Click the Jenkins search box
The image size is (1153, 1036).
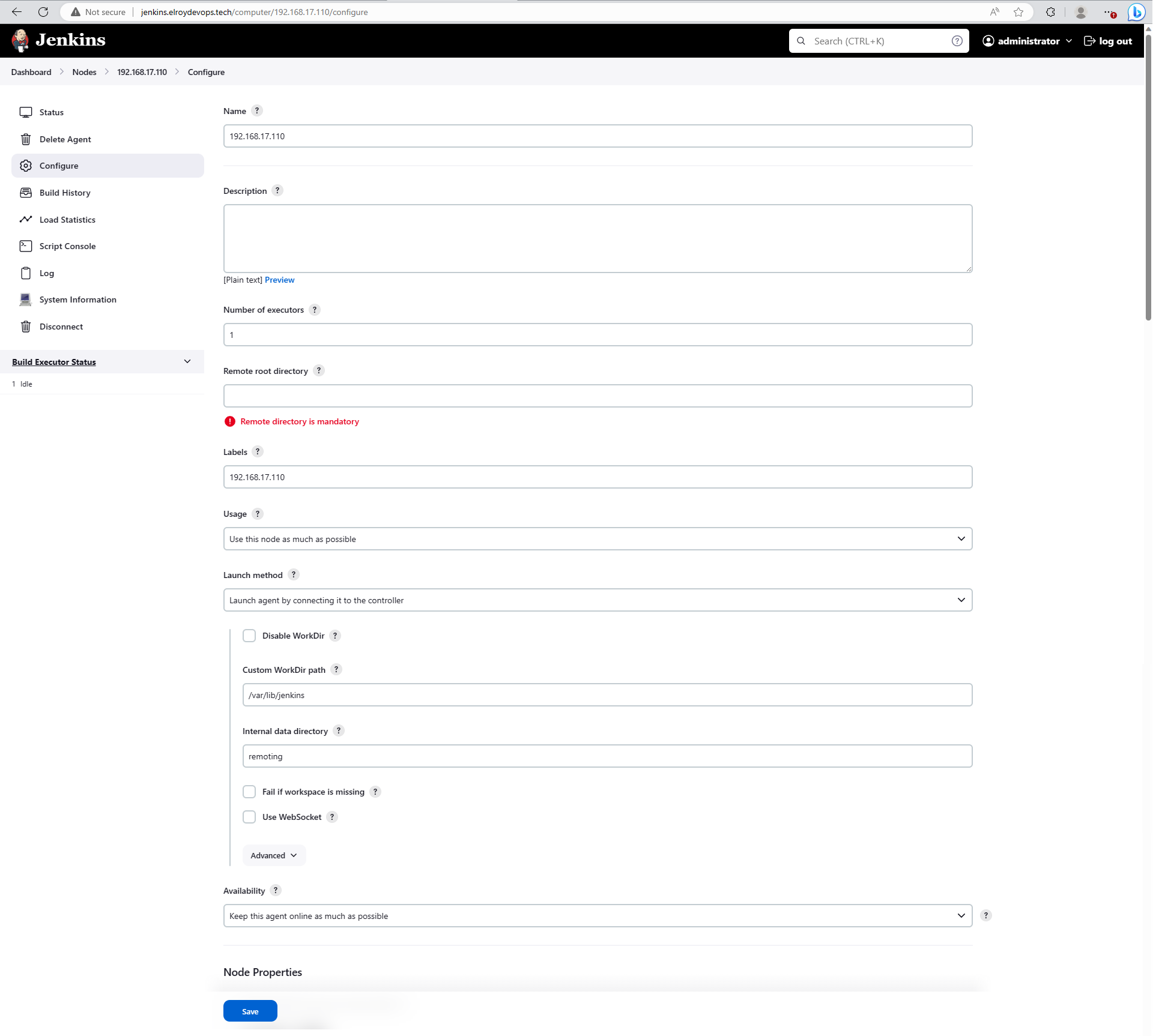tap(878, 41)
